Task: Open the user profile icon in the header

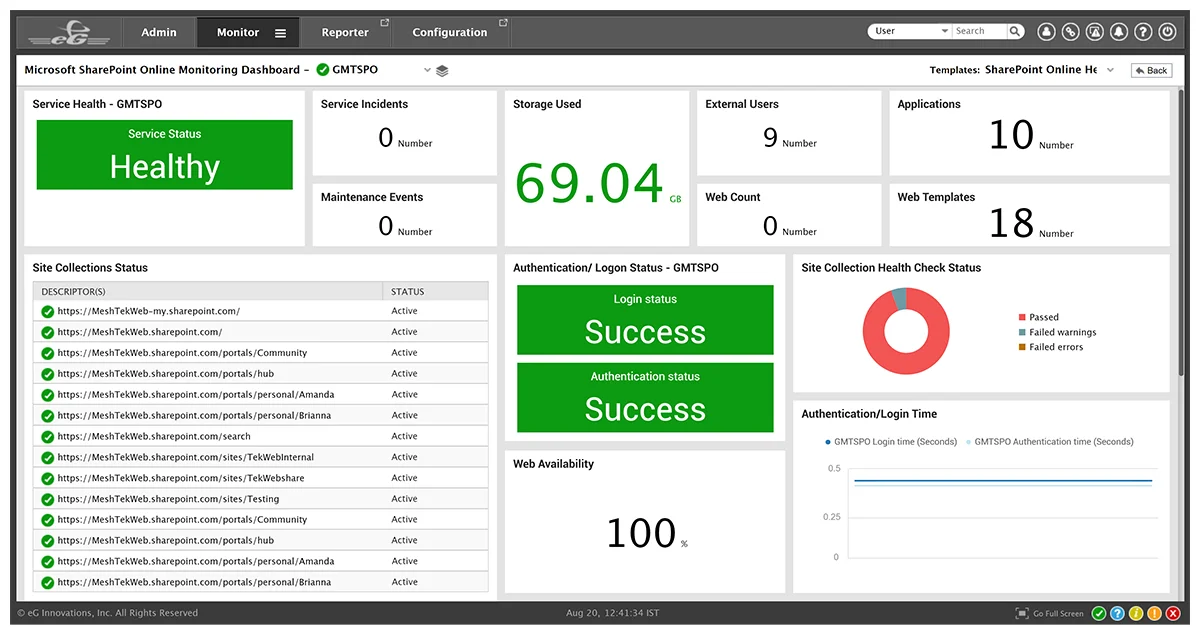Action: 1046,32
